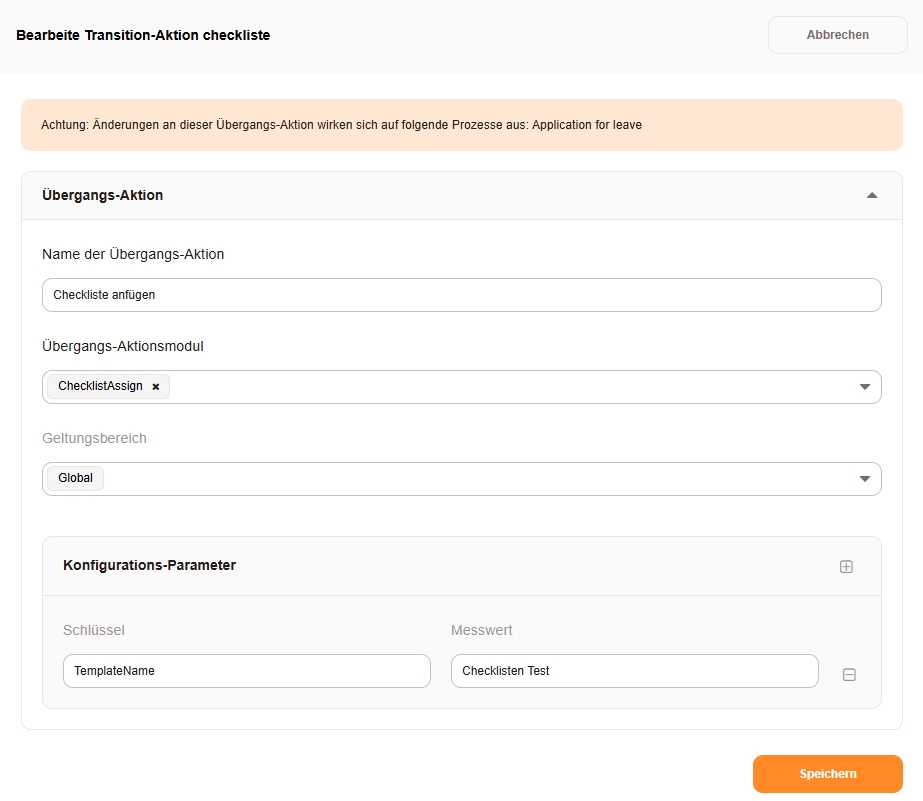Expand the Geltungsbereich dropdown arrow
Image resolution: width=923 pixels, height=801 pixels.
865,479
